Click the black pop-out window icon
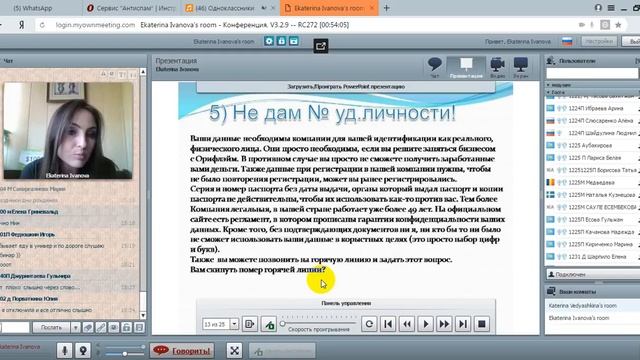This screenshot has height=360, width=640. (x=321, y=46)
